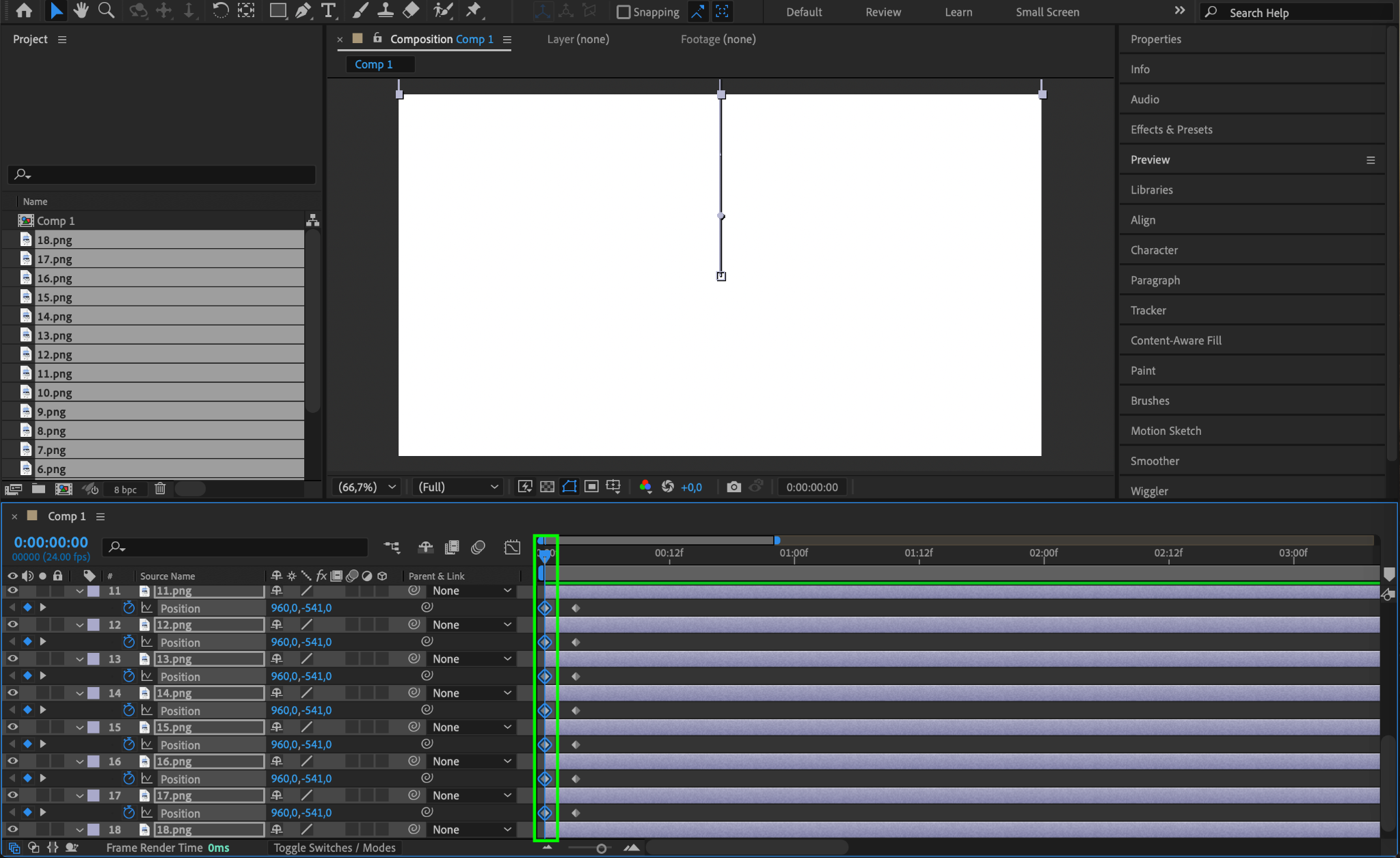This screenshot has height=858, width=1400.
Task: Click the delete trash icon in Project panel
Action: point(160,489)
